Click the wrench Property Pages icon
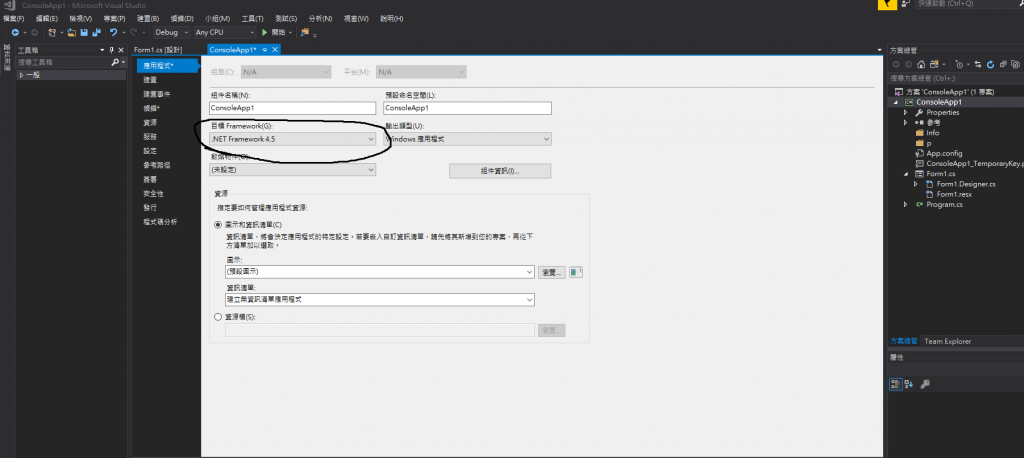 pos(925,384)
